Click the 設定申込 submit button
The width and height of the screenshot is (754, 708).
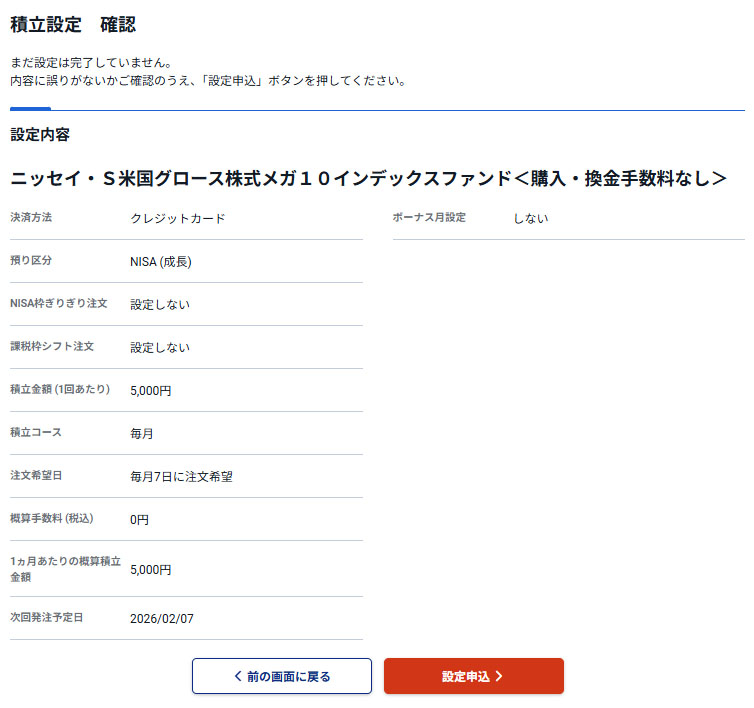[x=473, y=676]
